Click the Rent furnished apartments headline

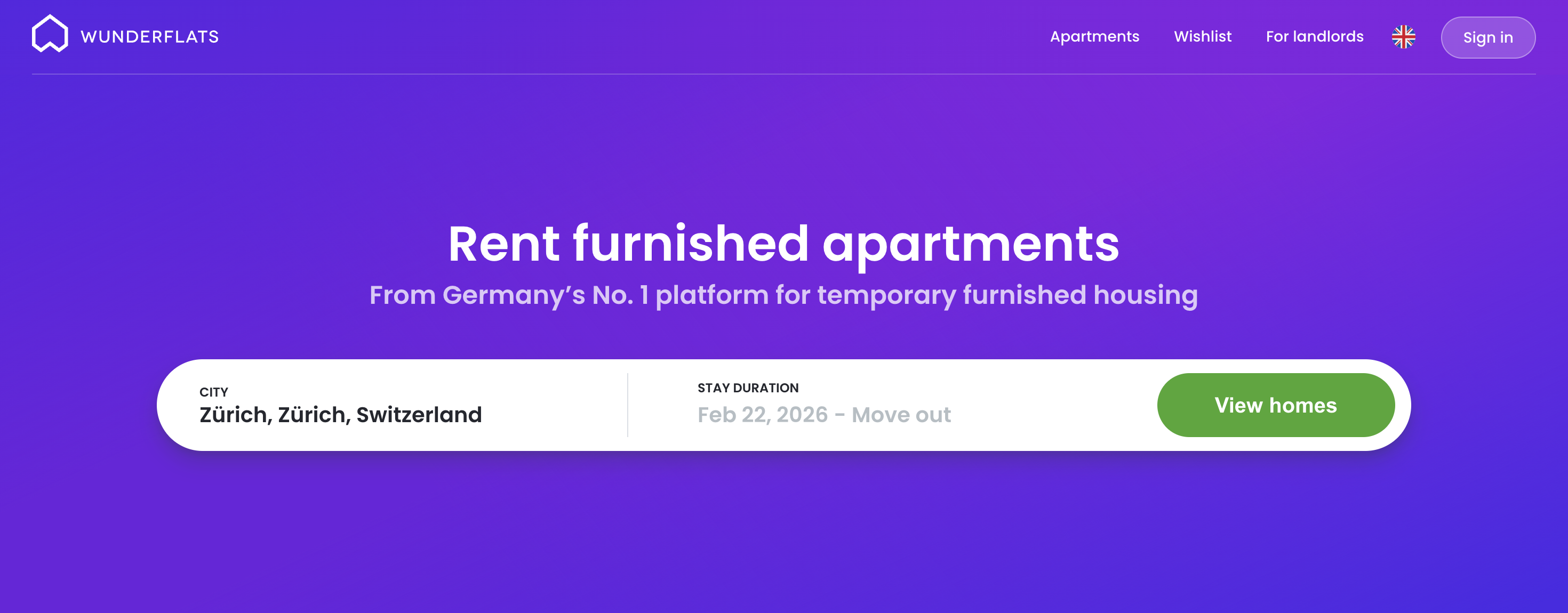783,244
